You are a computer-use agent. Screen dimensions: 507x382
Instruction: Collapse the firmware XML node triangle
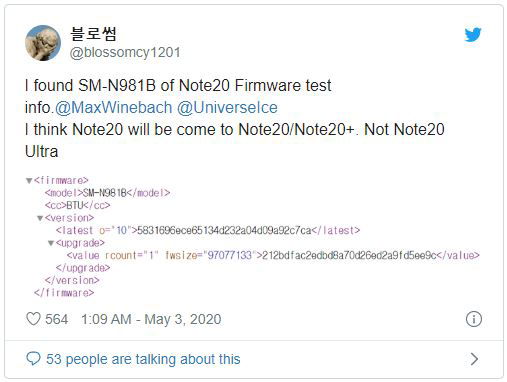coord(29,181)
